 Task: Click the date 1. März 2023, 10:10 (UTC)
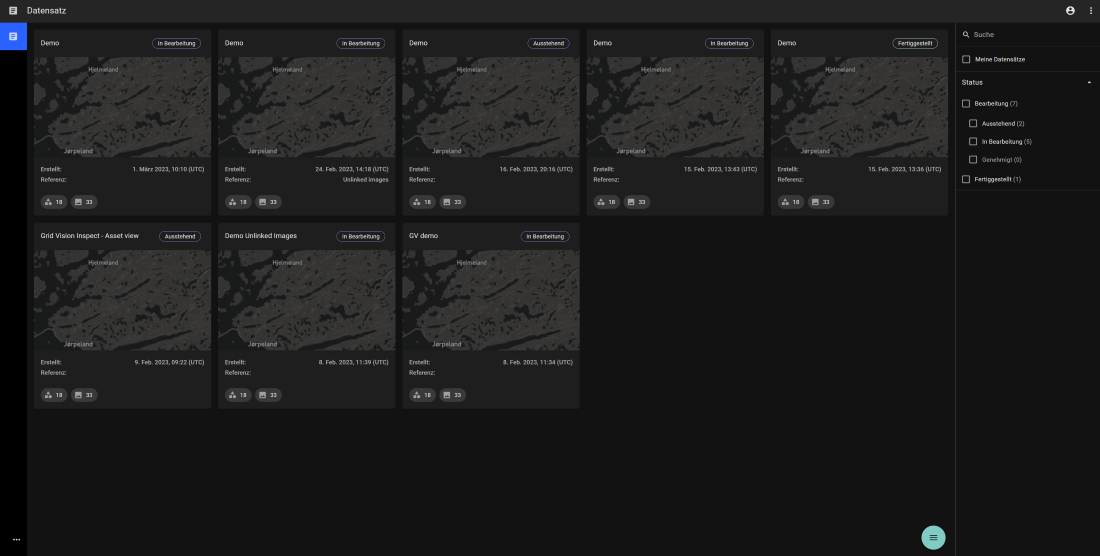168,170
